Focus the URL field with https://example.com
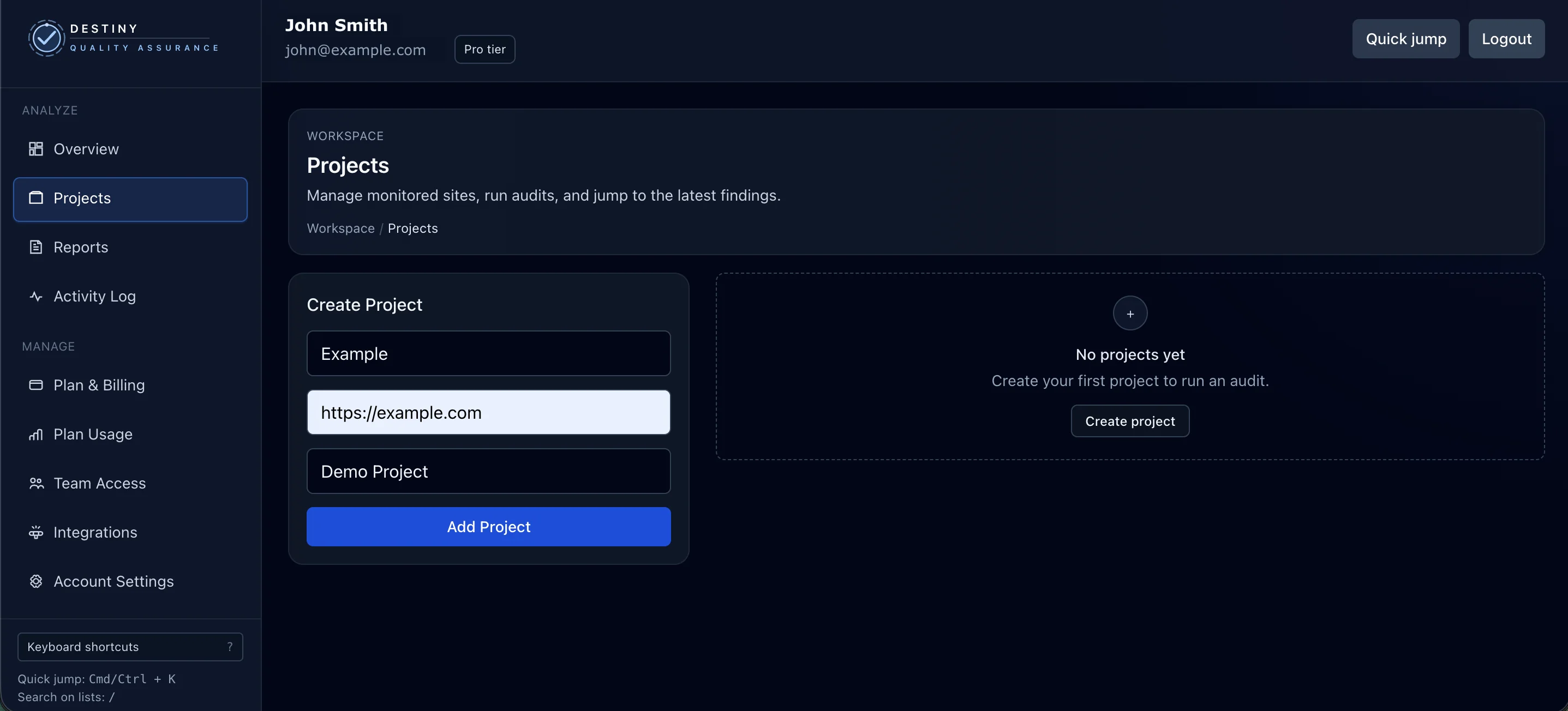This screenshot has height=711, width=1568. pyautogui.click(x=488, y=412)
